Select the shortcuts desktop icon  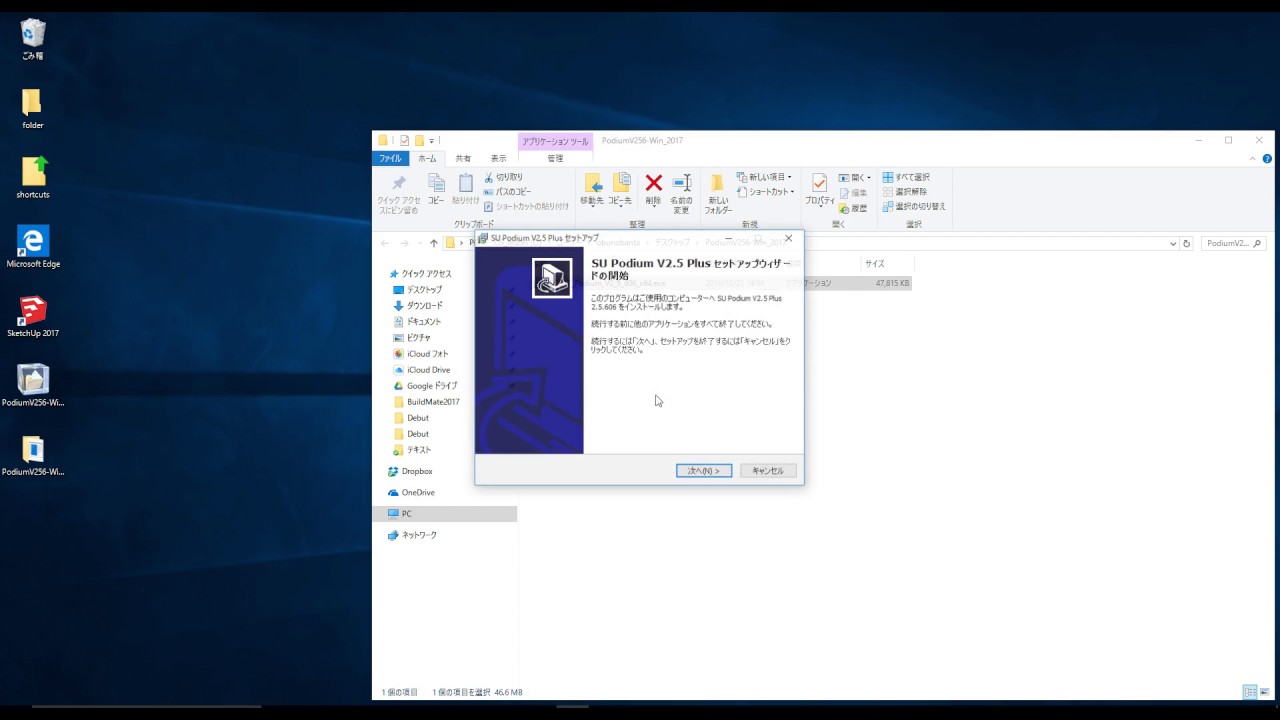[x=33, y=178]
